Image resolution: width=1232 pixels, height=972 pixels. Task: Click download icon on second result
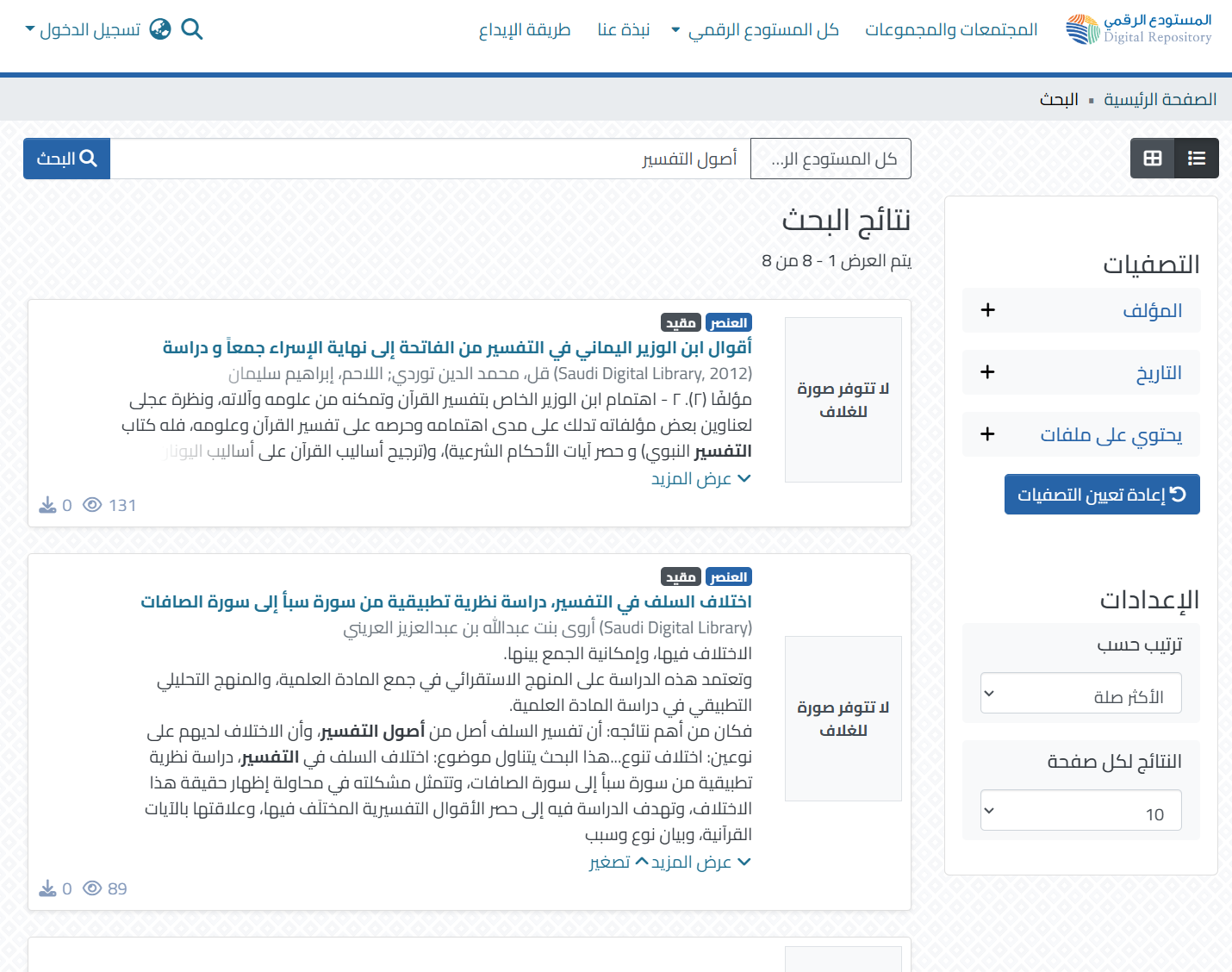point(47,888)
